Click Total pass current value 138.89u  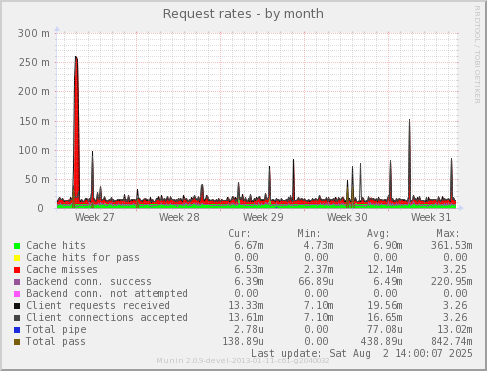tap(243, 342)
